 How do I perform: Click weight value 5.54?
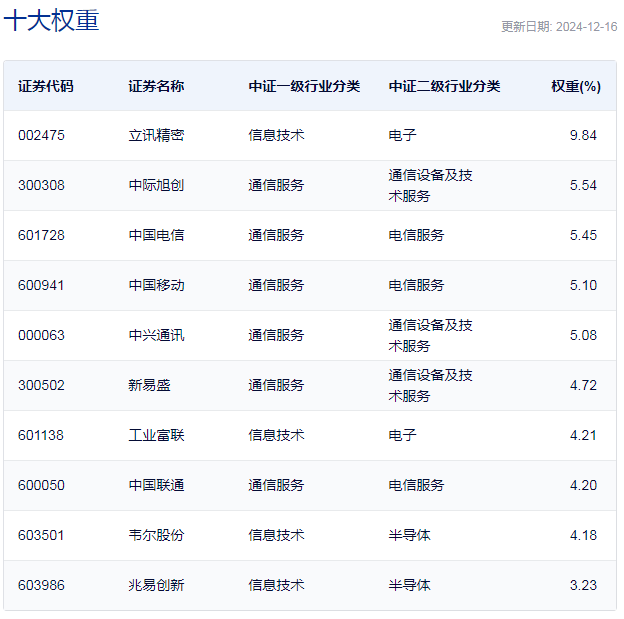tap(583, 185)
